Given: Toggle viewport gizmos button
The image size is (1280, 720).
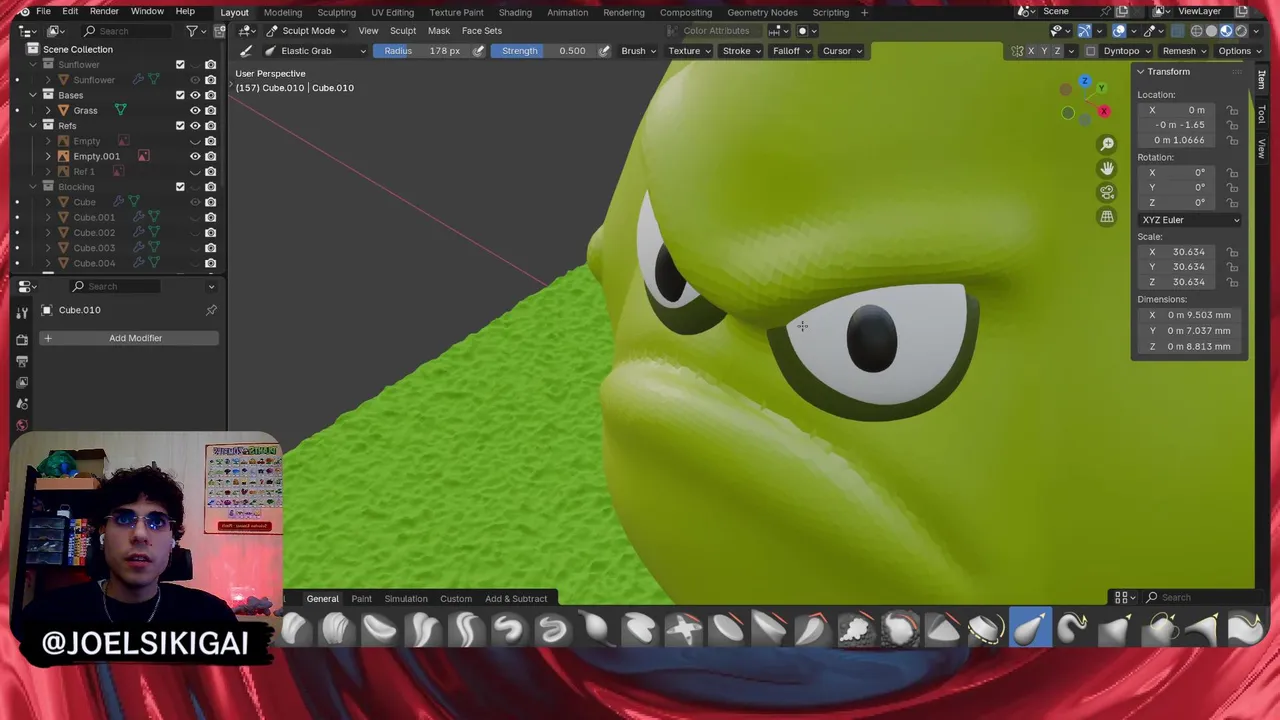Looking at the screenshot, I should 1084,31.
